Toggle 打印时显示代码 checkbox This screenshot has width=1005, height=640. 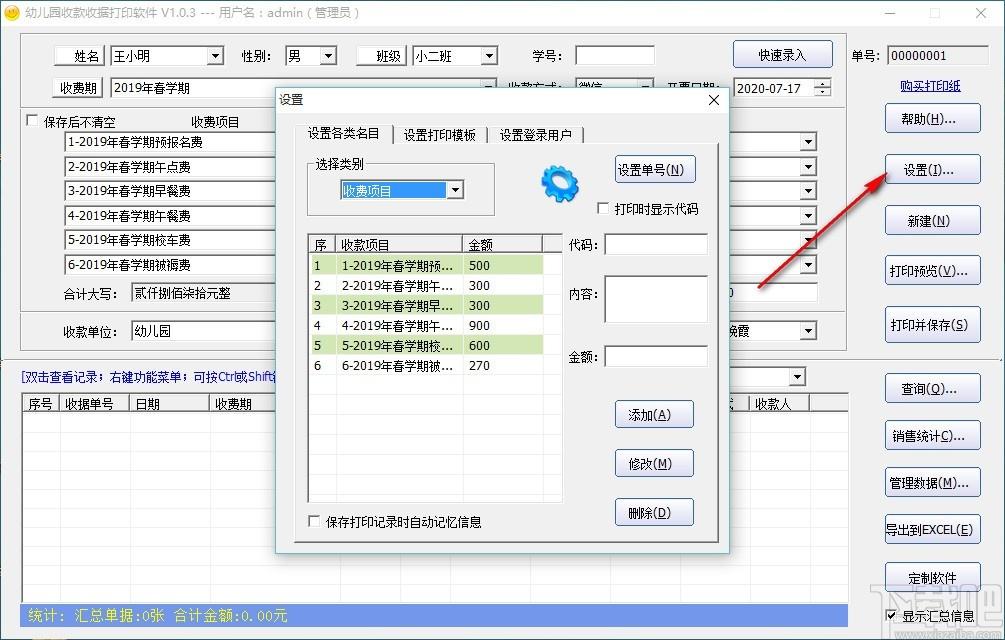[603, 208]
